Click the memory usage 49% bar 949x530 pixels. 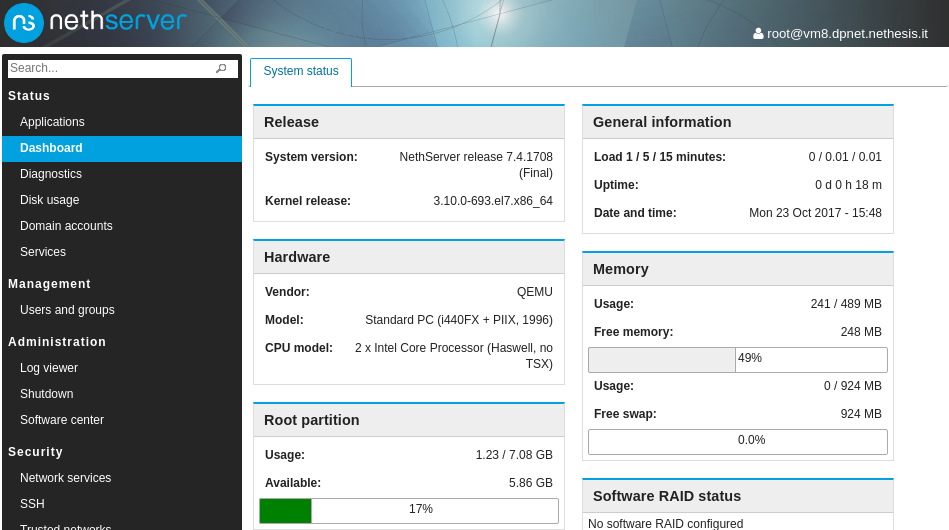pos(737,360)
